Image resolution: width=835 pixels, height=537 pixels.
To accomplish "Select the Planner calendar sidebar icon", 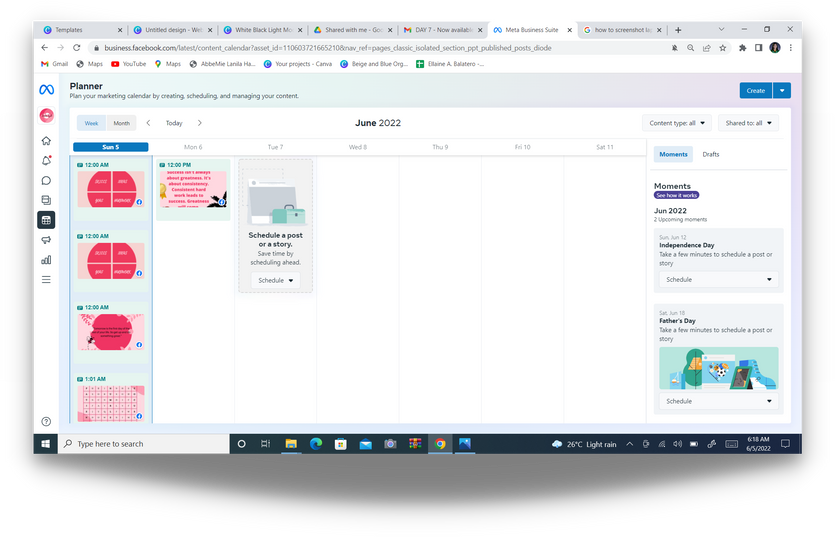I will 46,220.
